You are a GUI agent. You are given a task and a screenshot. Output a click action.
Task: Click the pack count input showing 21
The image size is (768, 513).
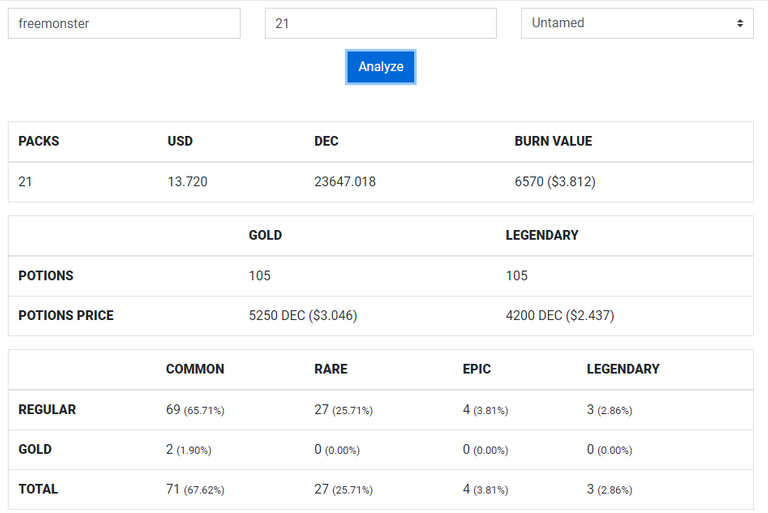[x=380, y=23]
